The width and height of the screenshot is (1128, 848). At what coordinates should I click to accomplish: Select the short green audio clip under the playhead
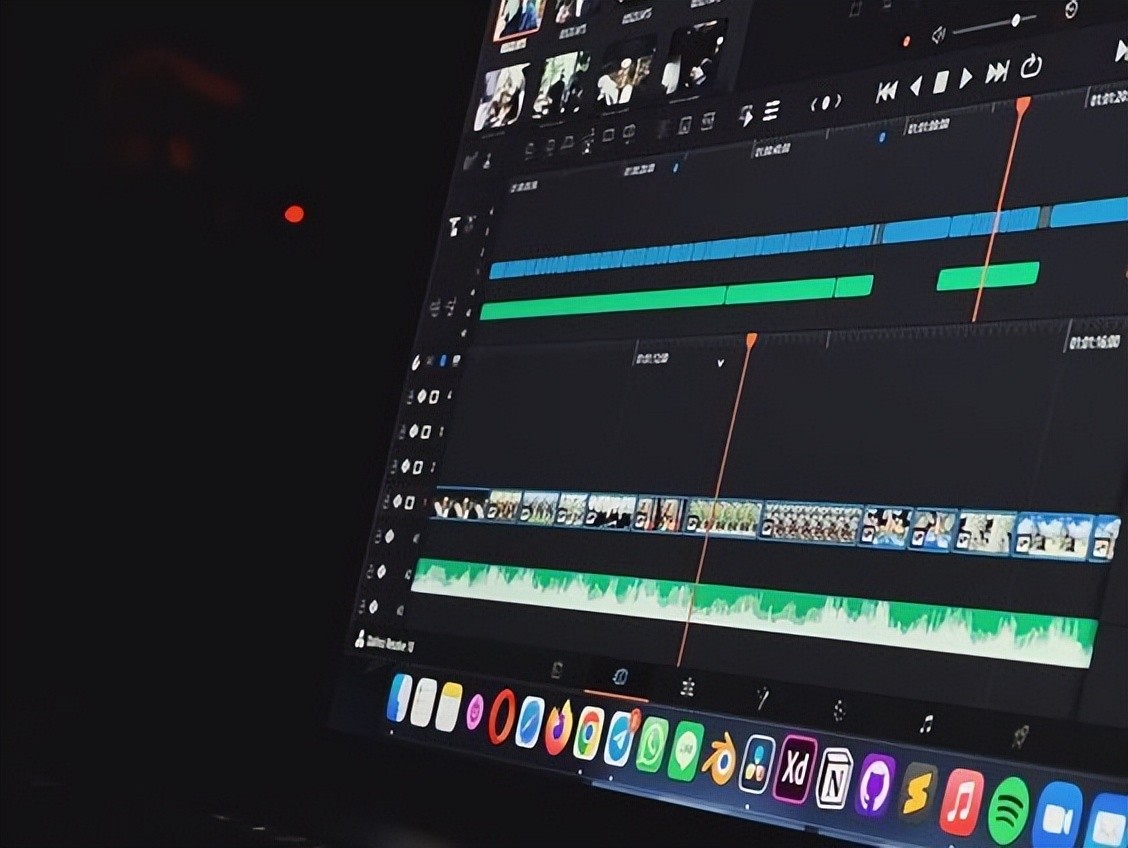(987, 275)
